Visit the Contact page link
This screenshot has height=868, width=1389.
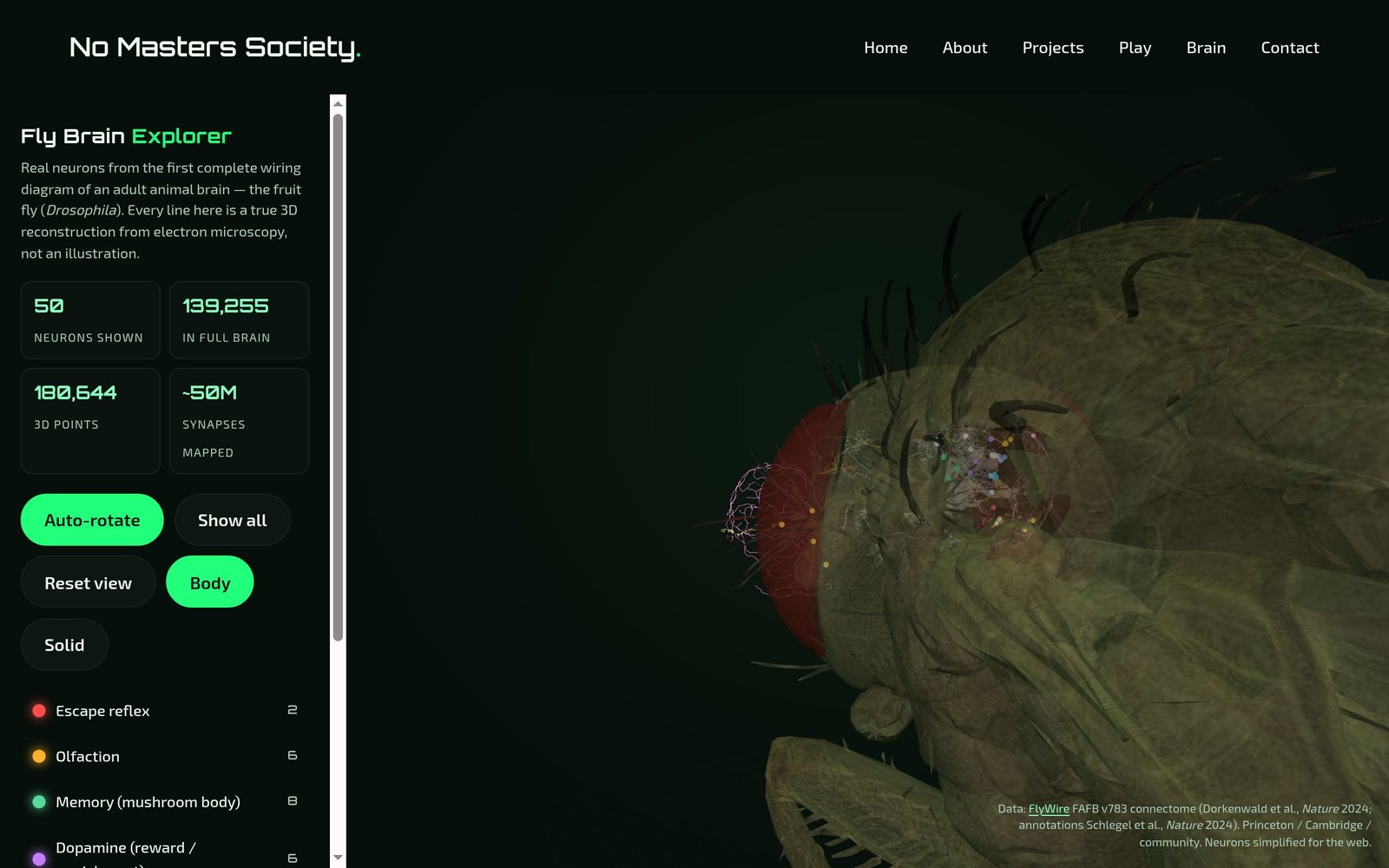(x=1289, y=48)
